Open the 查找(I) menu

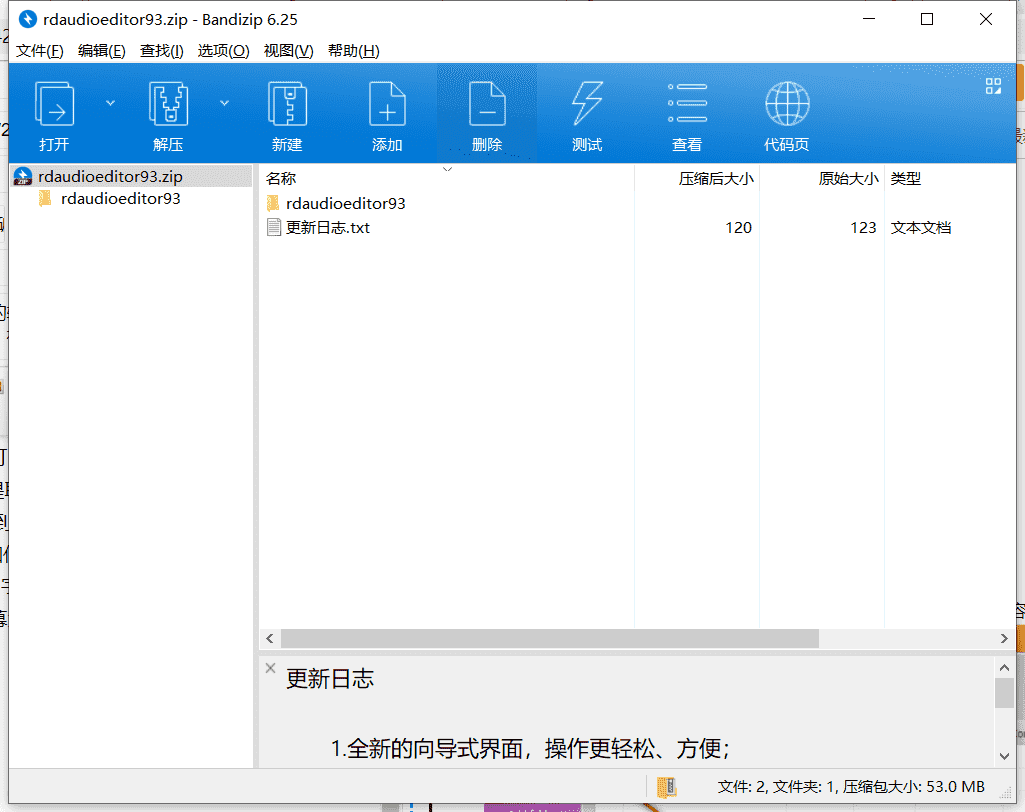point(161,51)
